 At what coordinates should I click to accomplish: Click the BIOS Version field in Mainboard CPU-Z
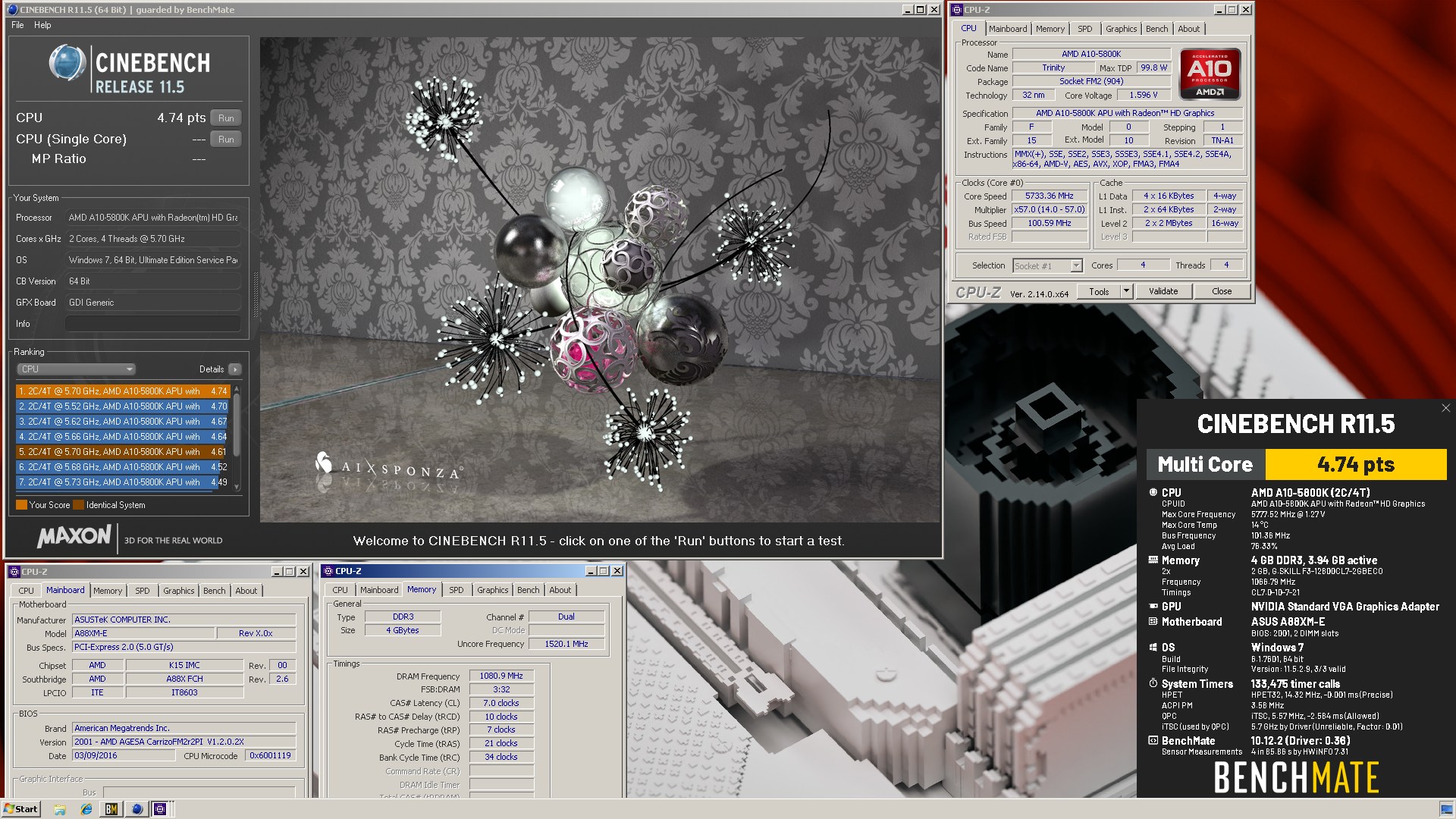184,742
